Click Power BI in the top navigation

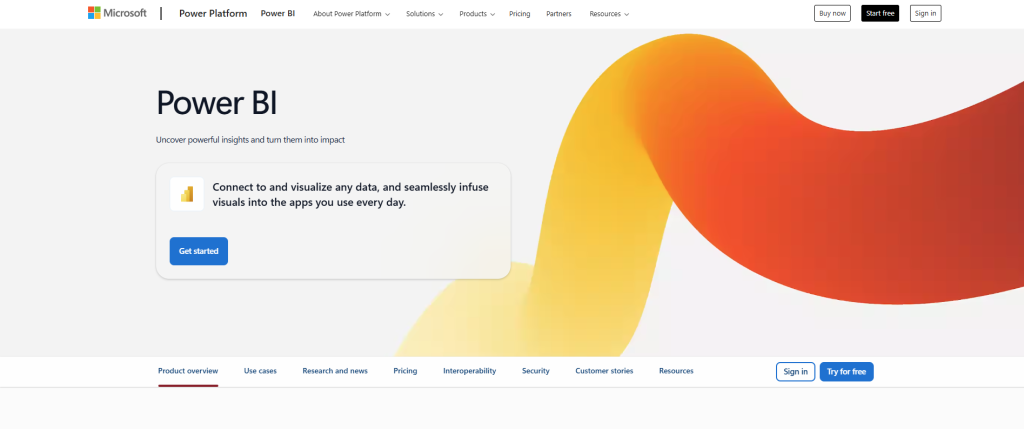[277, 14]
